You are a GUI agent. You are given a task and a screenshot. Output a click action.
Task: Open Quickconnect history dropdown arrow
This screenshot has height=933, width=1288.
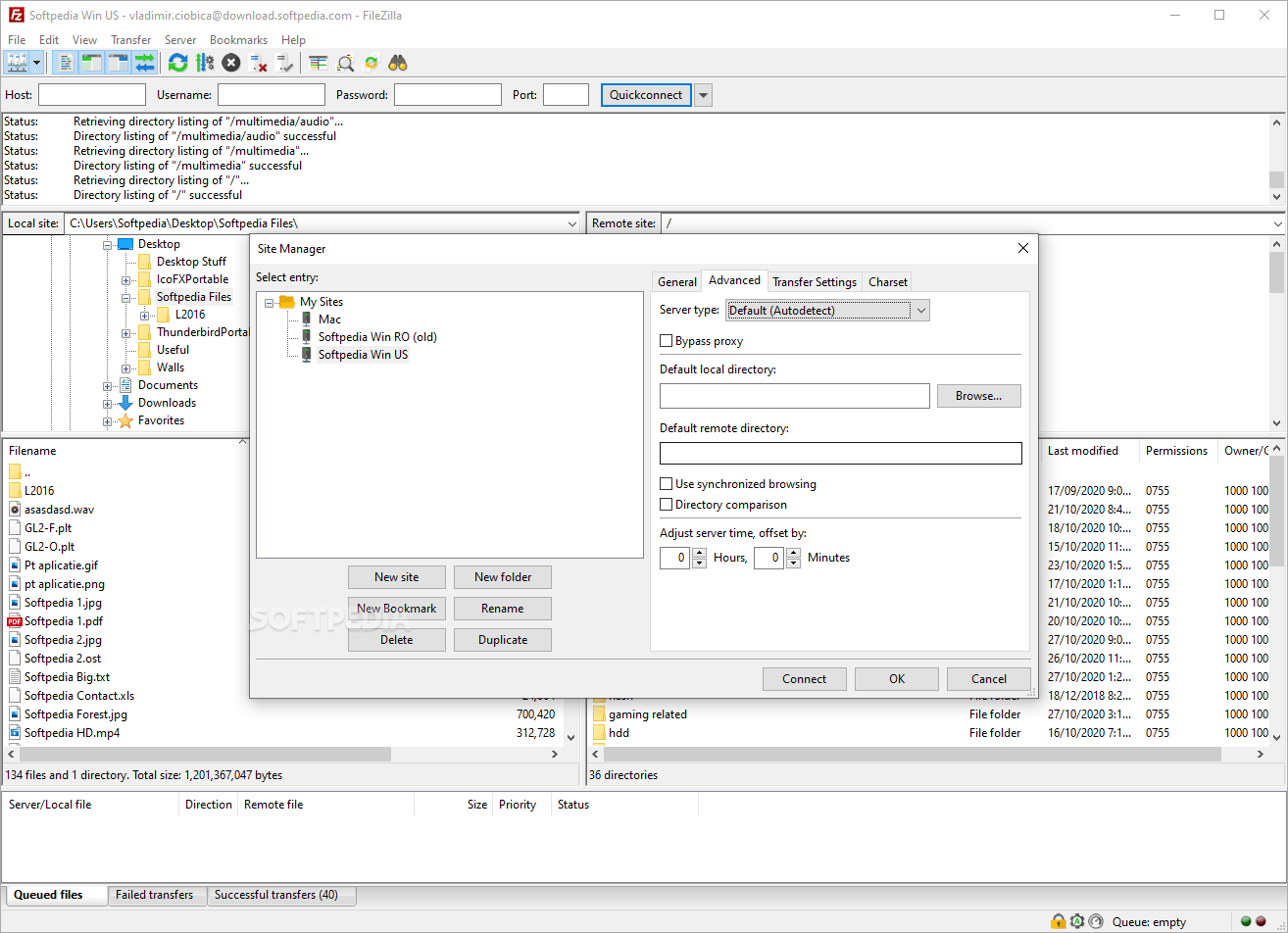click(x=703, y=95)
